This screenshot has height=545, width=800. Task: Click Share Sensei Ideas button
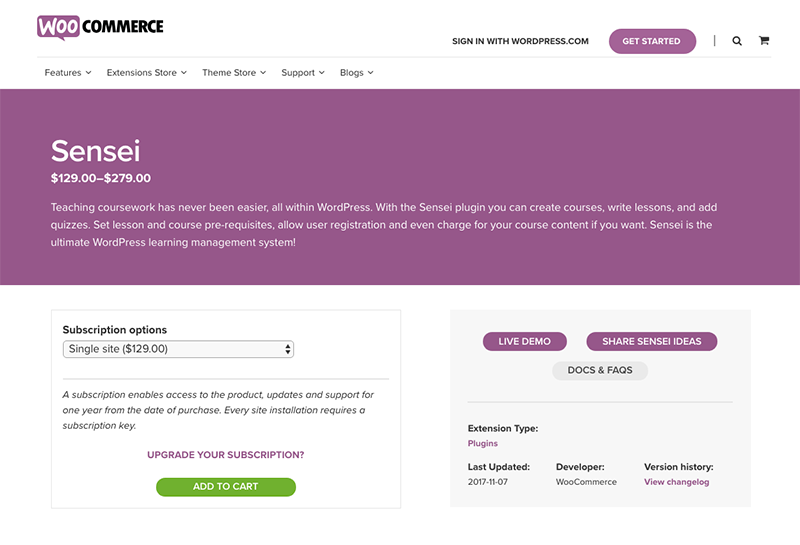tap(651, 341)
